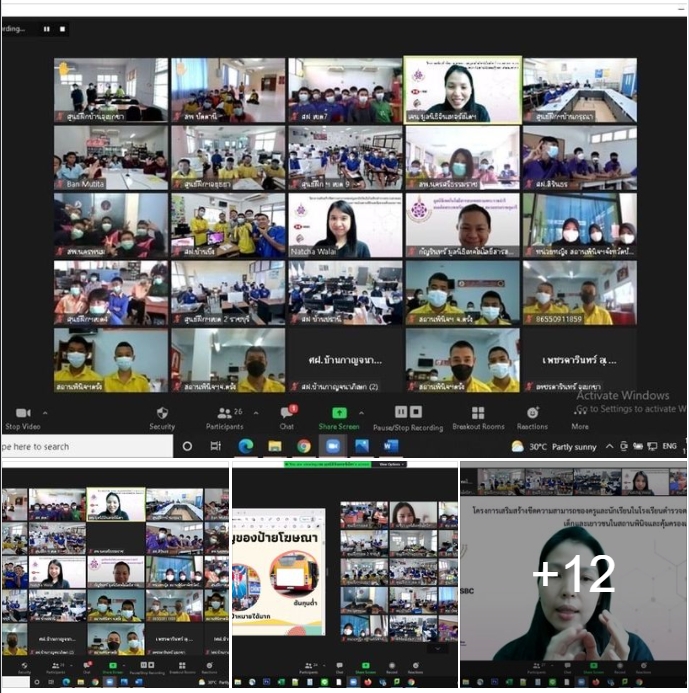The image size is (689, 693).
Task: Open Task View on the taskbar
Action: (x=216, y=446)
